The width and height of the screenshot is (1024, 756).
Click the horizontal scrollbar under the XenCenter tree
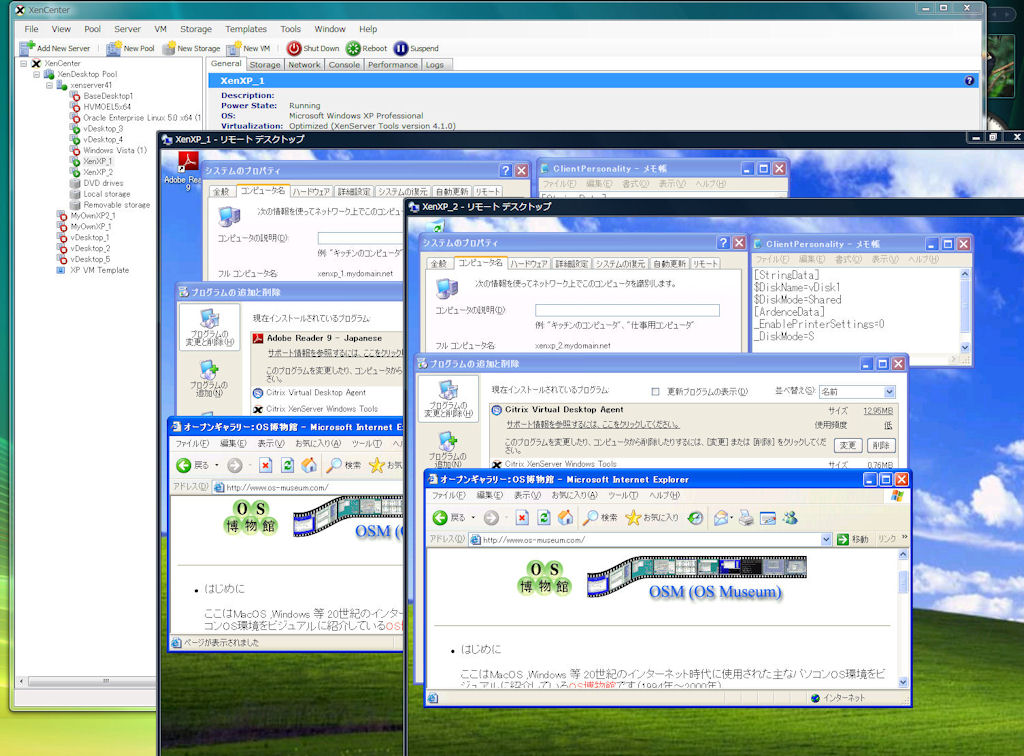(x=105, y=682)
